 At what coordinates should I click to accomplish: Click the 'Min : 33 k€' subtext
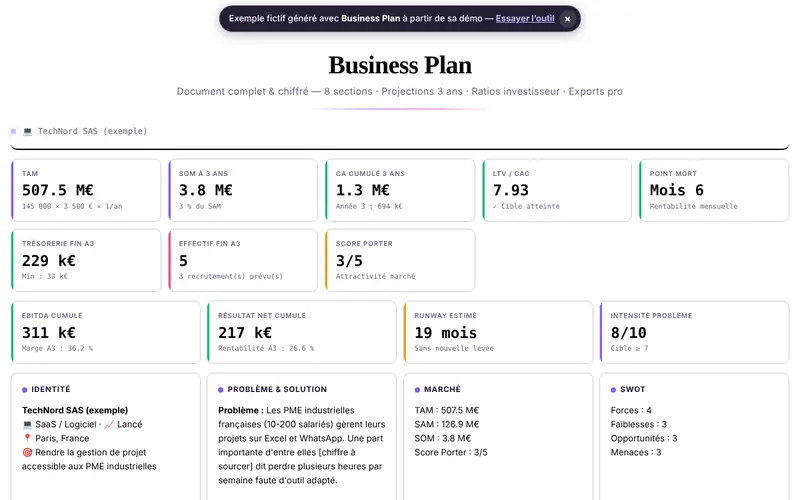(x=44, y=276)
